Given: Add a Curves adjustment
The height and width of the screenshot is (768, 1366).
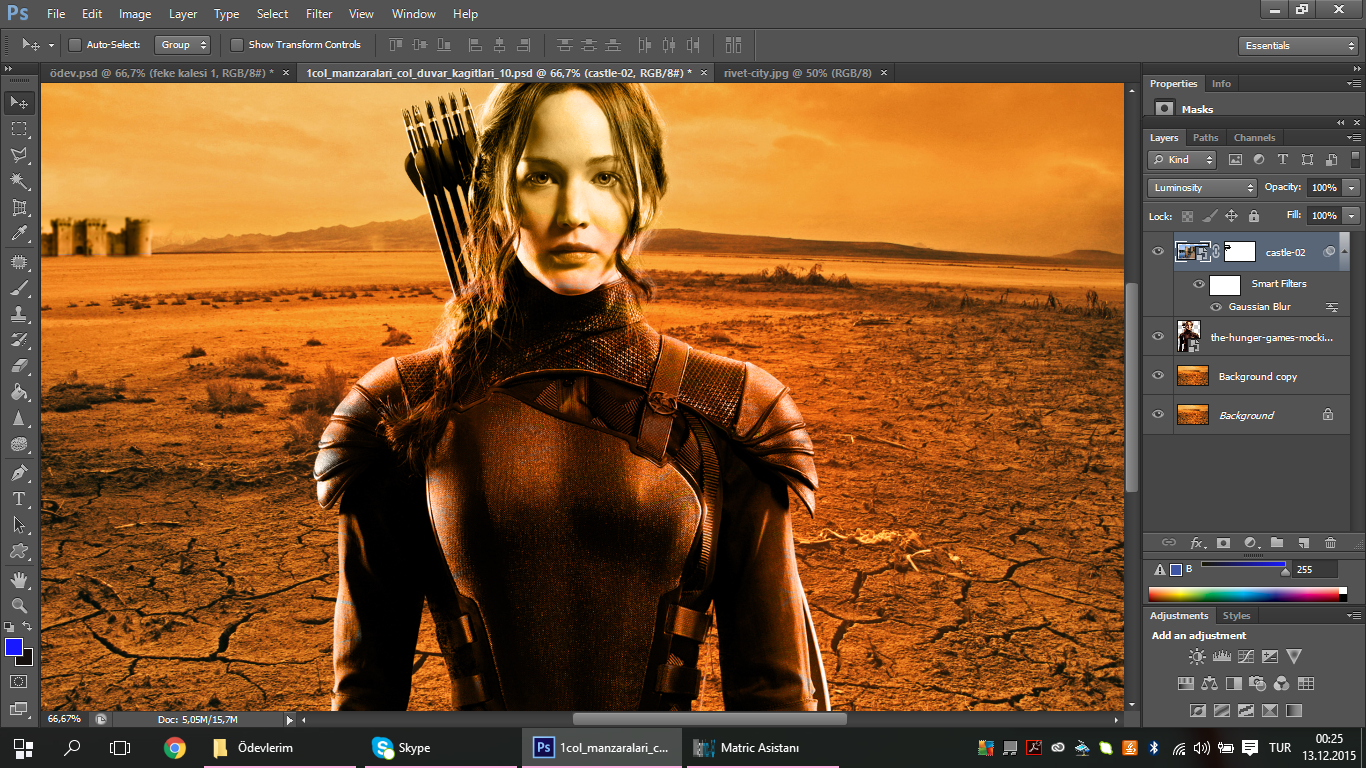Looking at the screenshot, I should (x=1245, y=657).
